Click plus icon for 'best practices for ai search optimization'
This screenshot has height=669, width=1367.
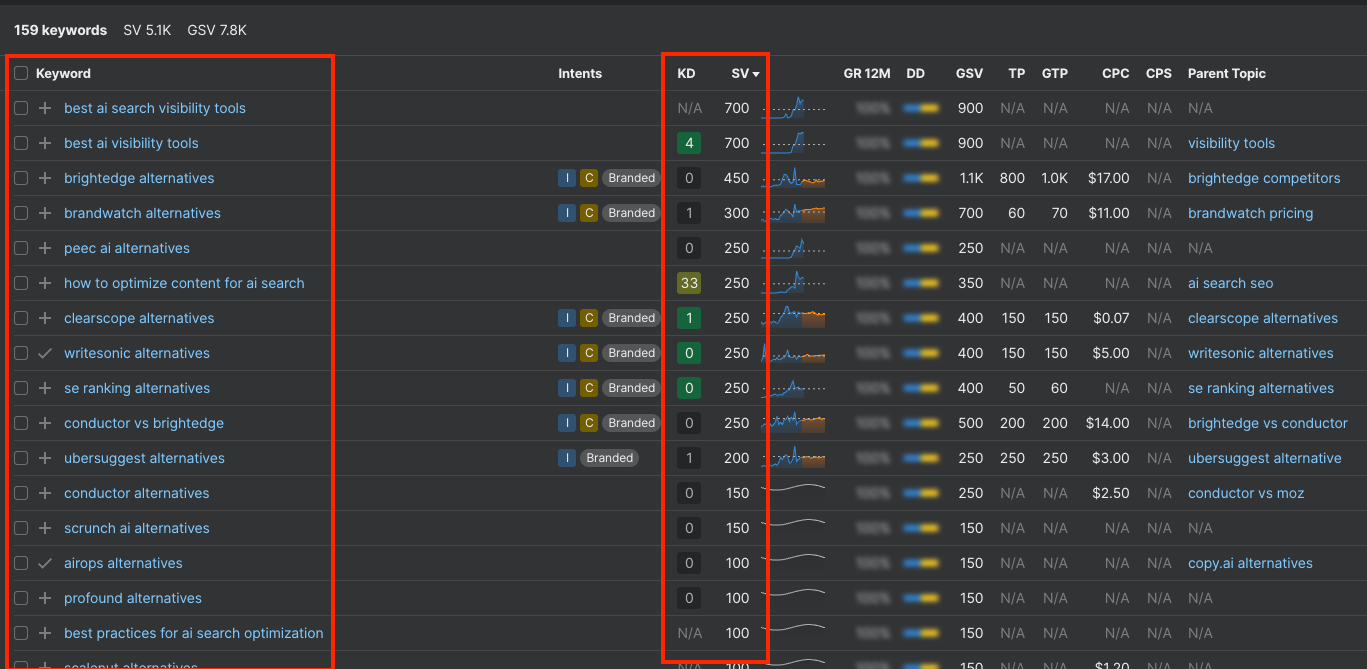[45, 633]
